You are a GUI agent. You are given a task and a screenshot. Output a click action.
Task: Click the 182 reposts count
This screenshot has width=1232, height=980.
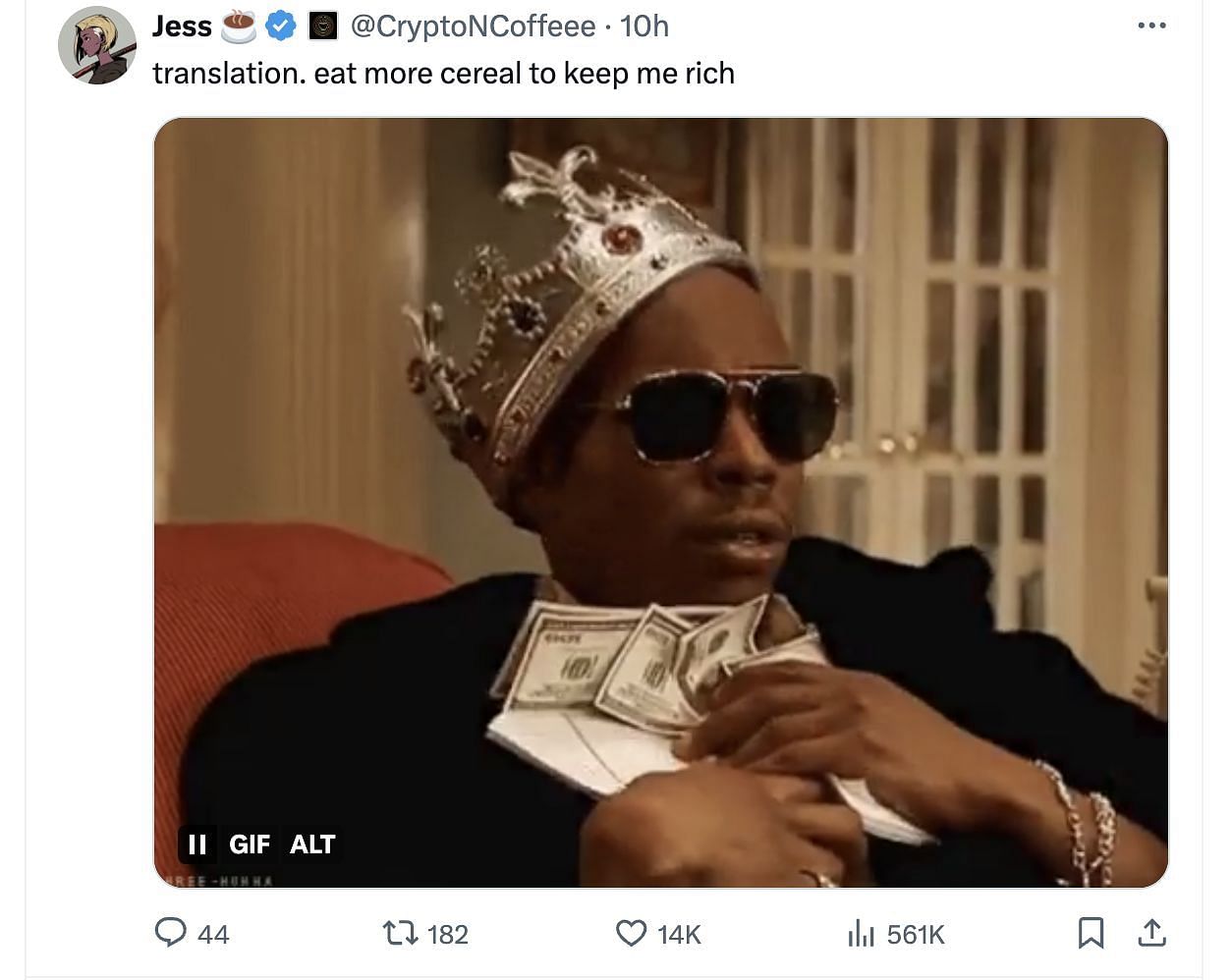click(x=448, y=934)
